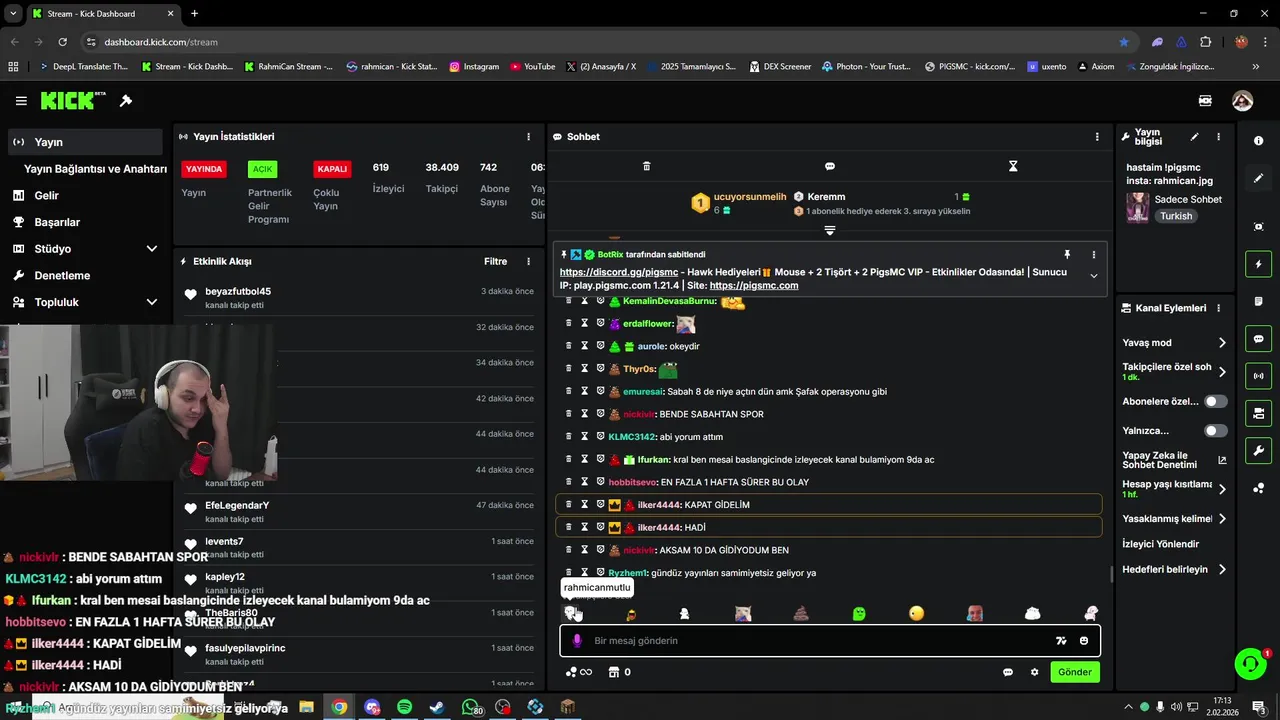Screen dimensions: 1280x720
Task: Expand the Stüdyo sidebar section
Action: point(152,249)
